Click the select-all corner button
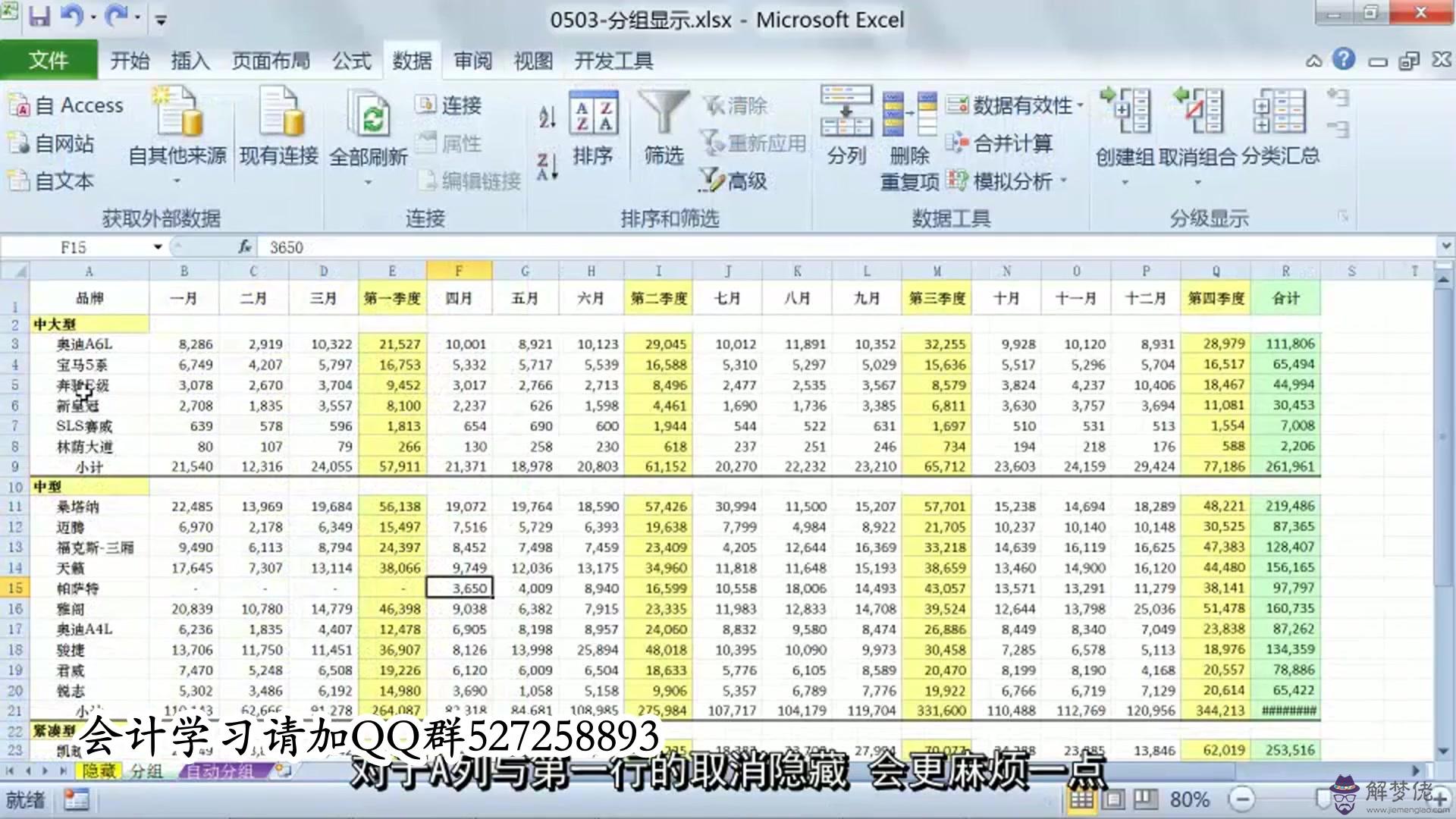This screenshot has width=1456, height=819. (x=15, y=271)
